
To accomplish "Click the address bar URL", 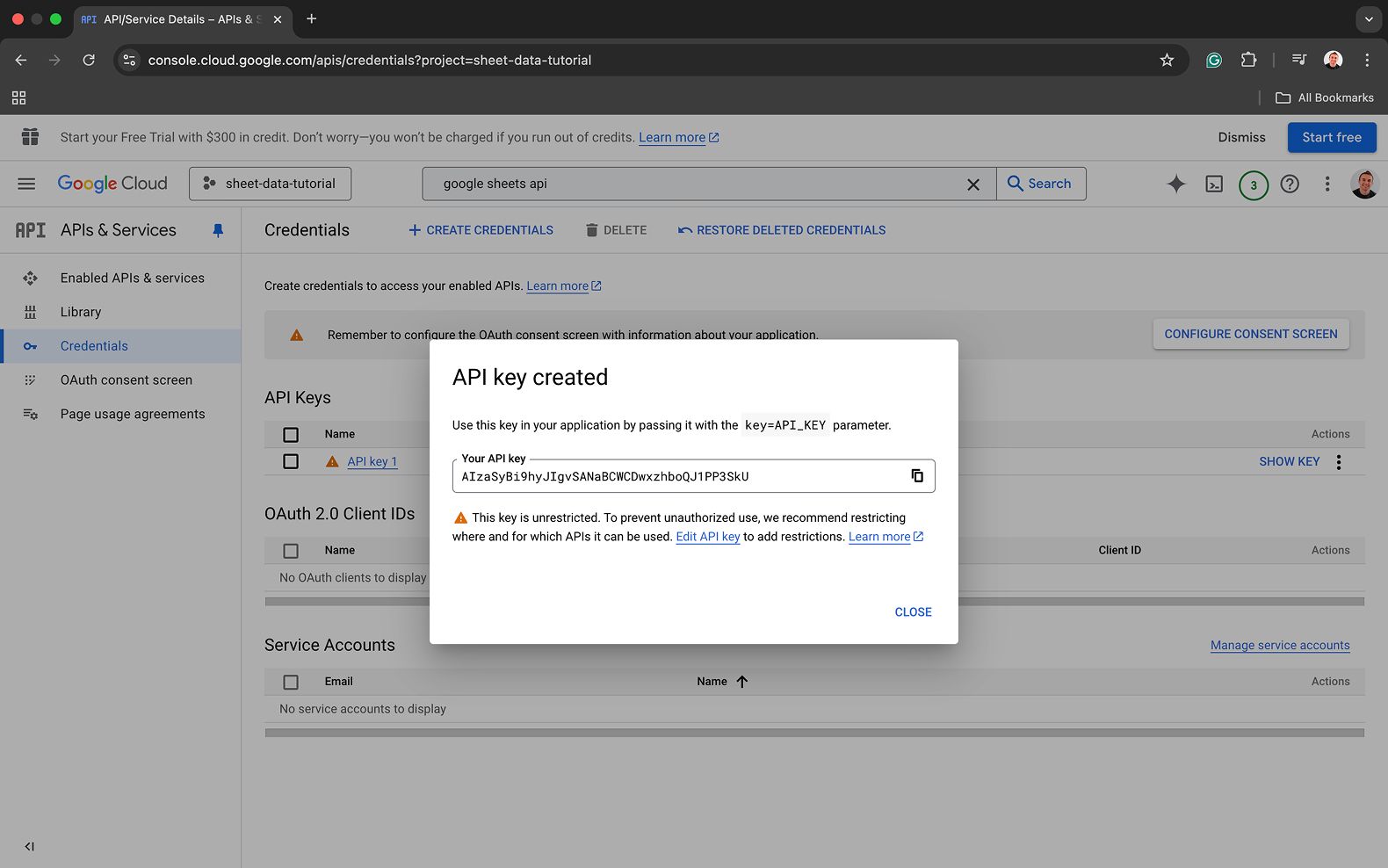I will point(370,60).
